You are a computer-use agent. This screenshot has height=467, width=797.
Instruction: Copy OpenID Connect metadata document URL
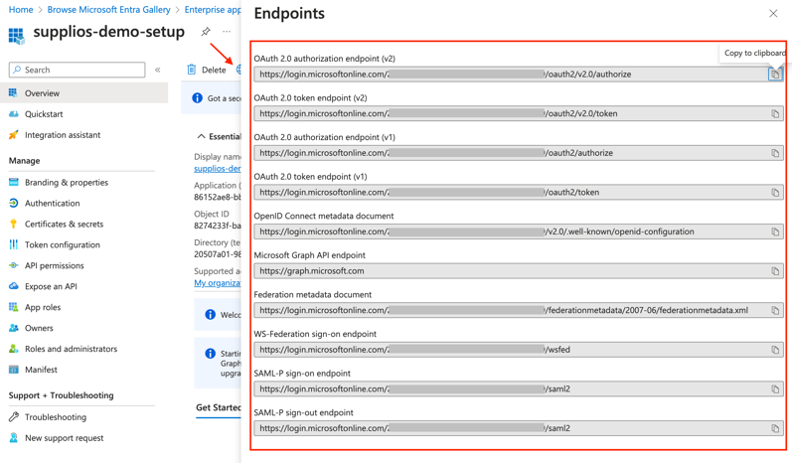pyautogui.click(x=775, y=232)
